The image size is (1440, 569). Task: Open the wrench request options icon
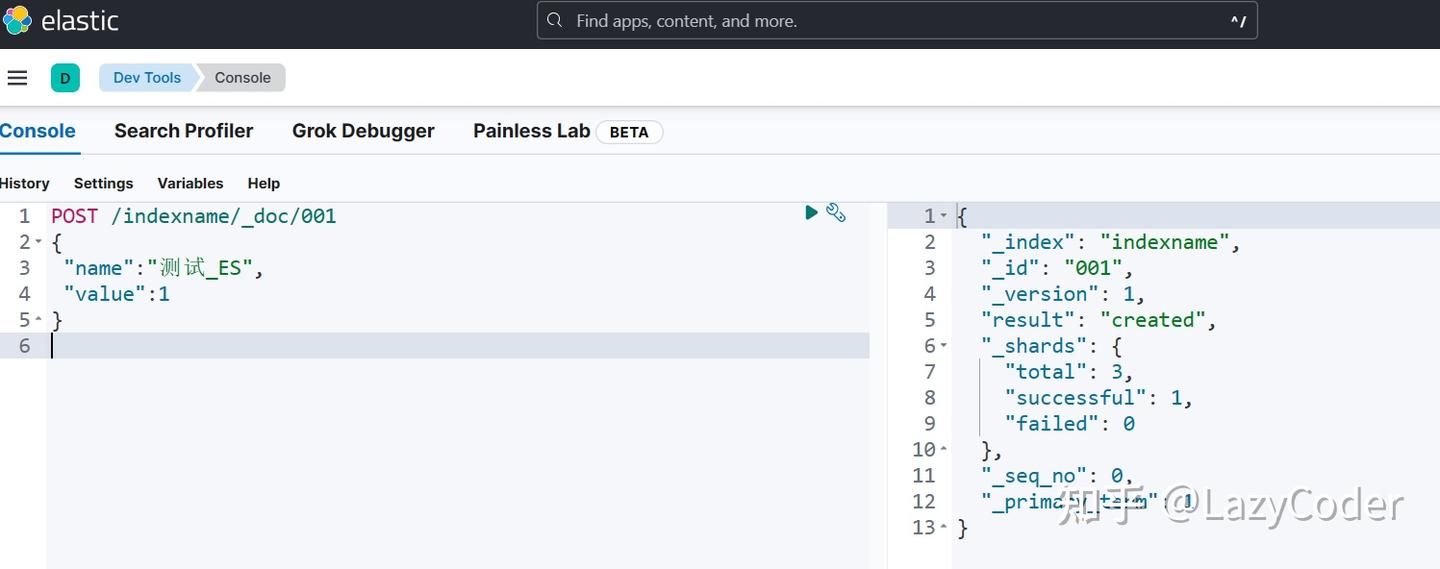[836, 212]
